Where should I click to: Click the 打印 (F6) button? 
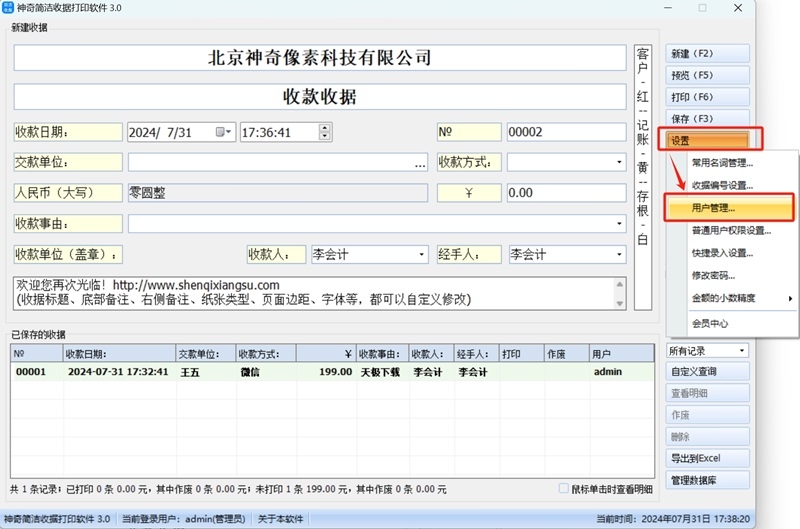tap(707, 97)
